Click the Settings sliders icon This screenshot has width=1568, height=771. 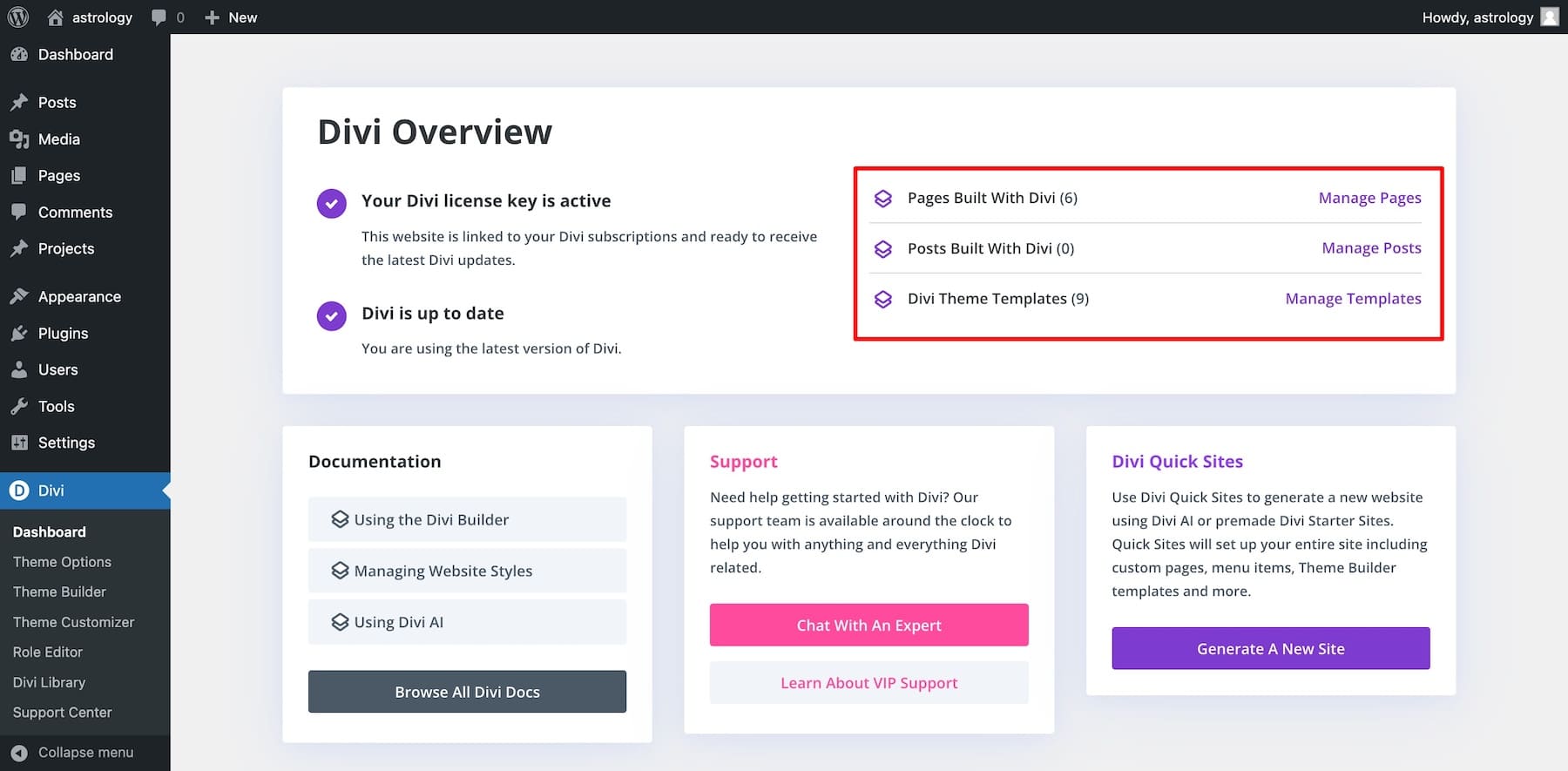[x=19, y=443]
